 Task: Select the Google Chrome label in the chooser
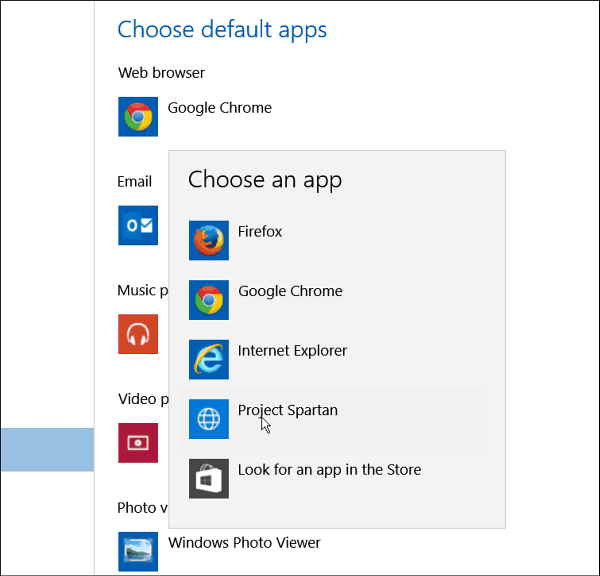[290, 291]
